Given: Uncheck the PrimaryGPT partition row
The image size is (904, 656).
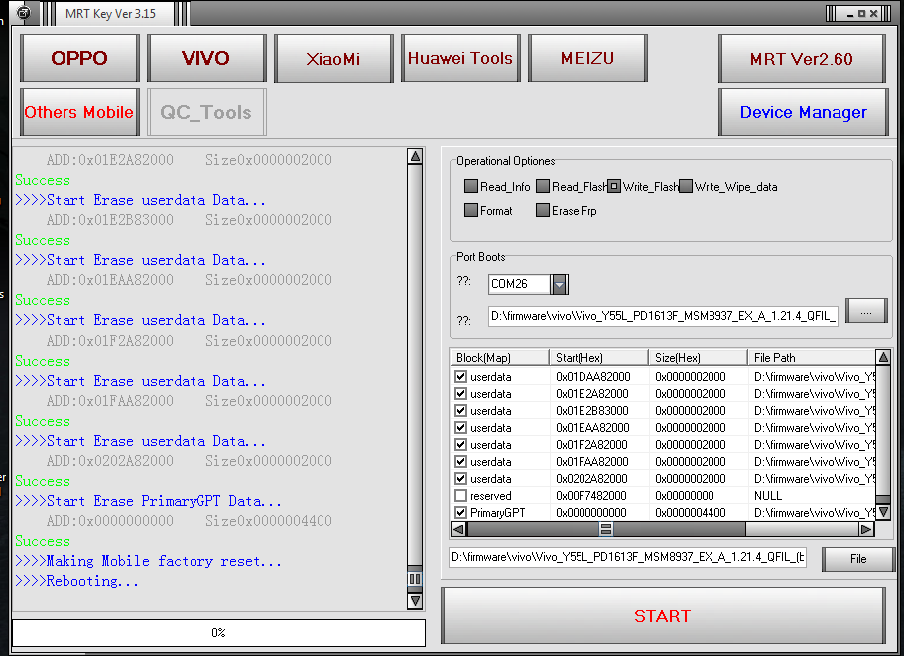Looking at the screenshot, I should 460,512.
